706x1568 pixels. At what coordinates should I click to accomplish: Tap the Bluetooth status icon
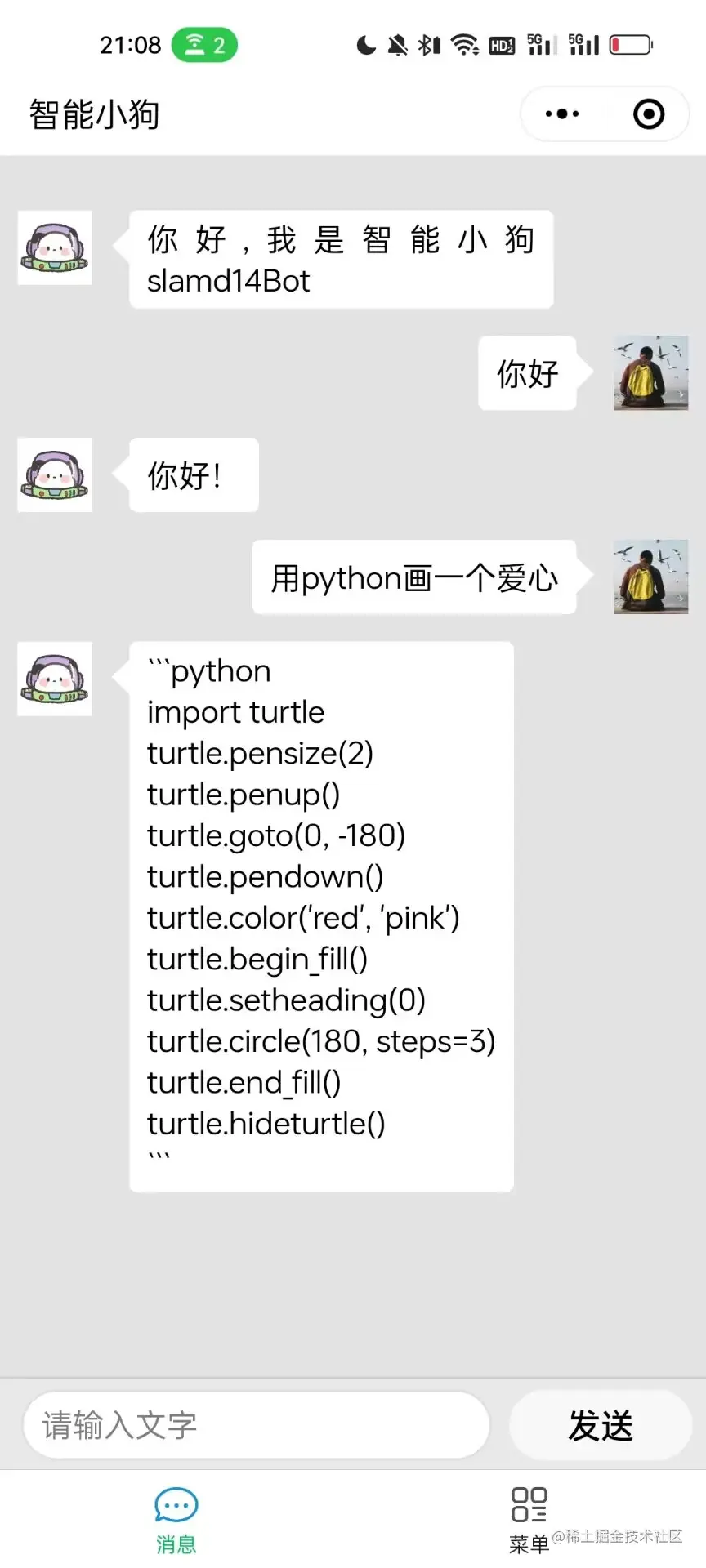(x=429, y=45)
